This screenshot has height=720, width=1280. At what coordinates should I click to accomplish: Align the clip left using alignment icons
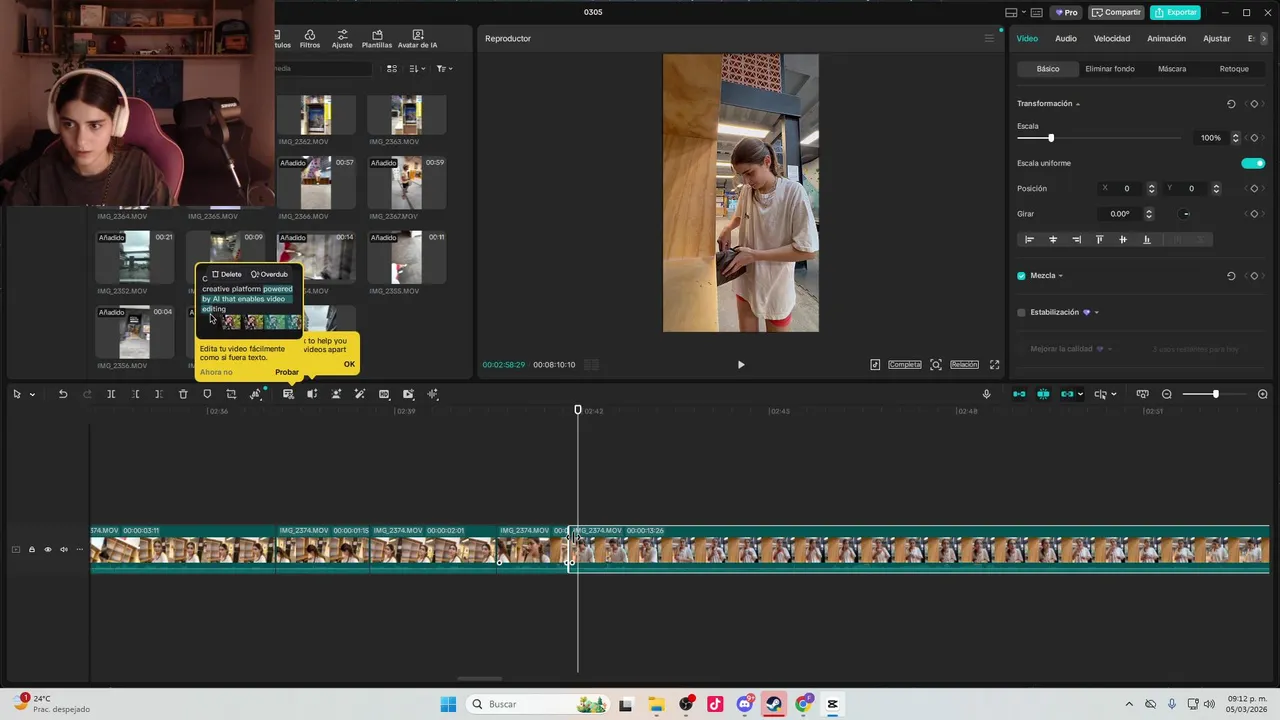1029,240
